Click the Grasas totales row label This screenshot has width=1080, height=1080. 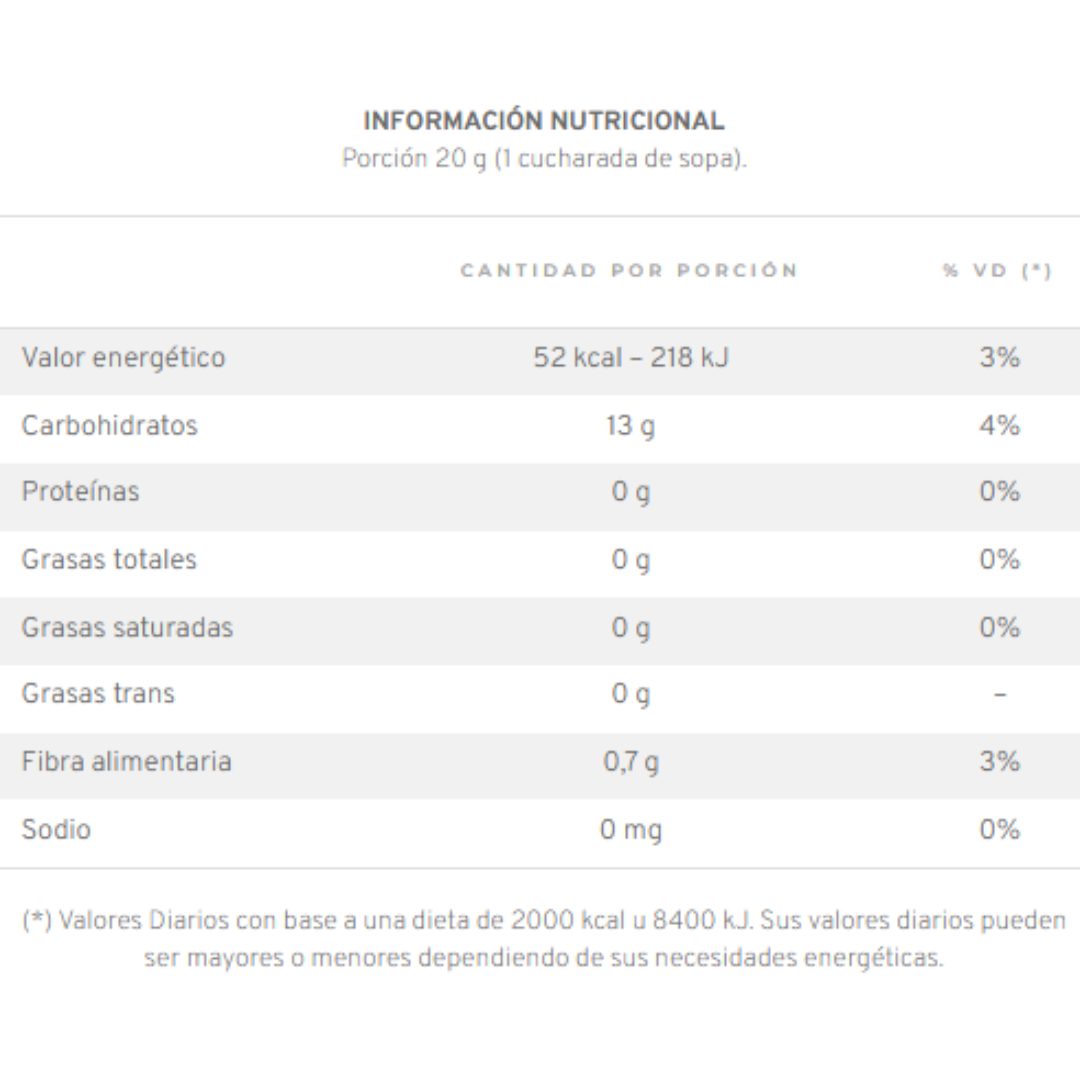point(109,559)
